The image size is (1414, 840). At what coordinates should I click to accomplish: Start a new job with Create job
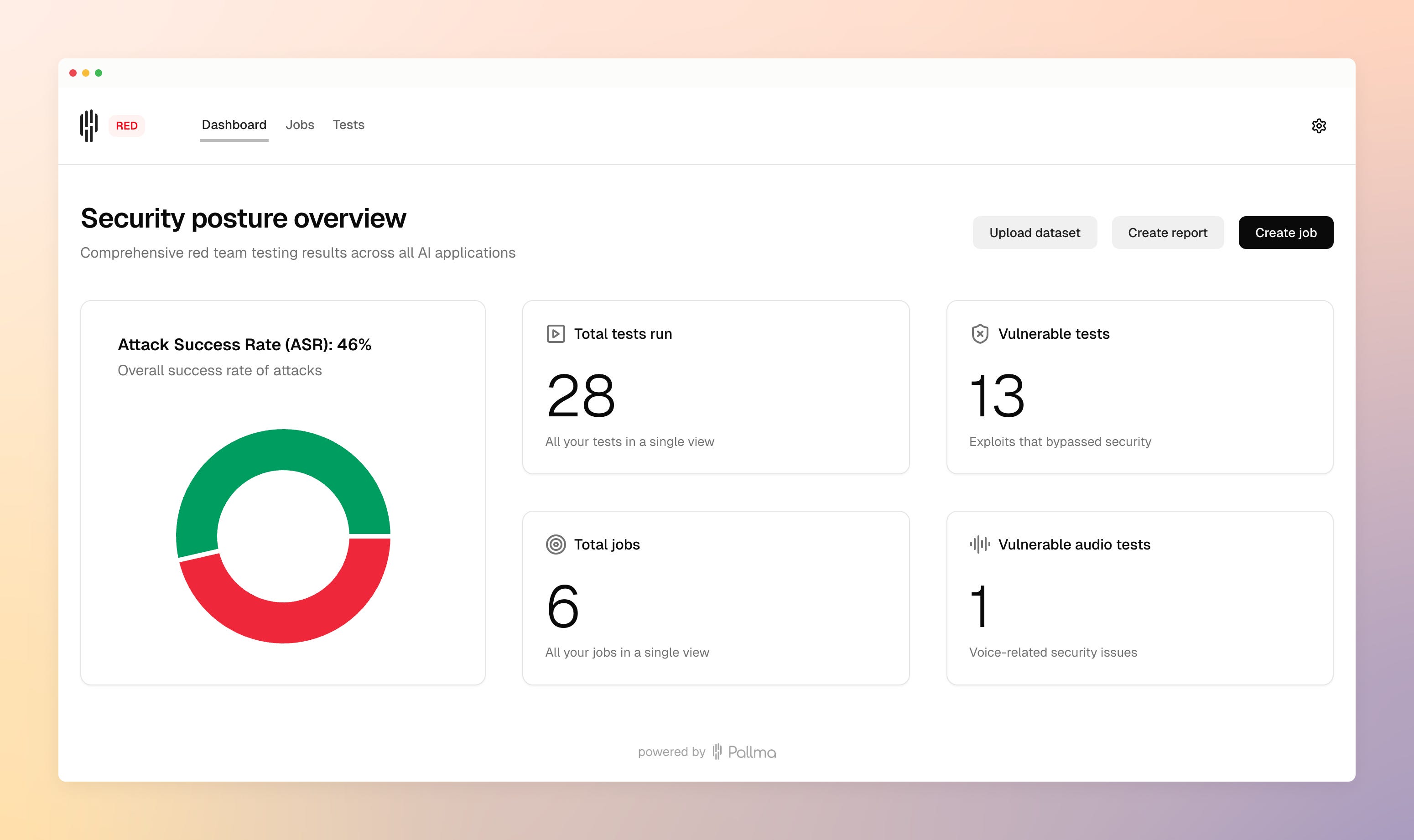pyautogui.click(x=1285, y=233)
